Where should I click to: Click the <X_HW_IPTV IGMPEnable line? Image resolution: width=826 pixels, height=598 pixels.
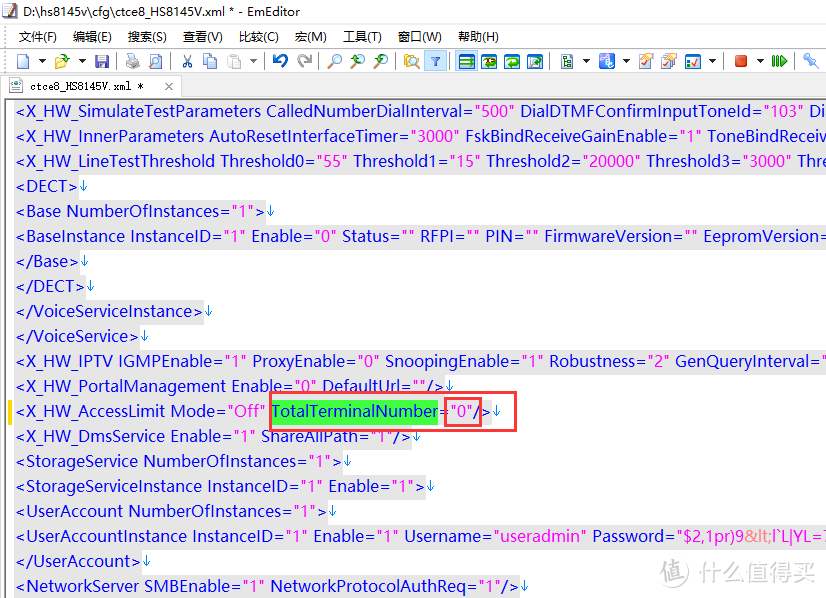[x=420, y=361]
